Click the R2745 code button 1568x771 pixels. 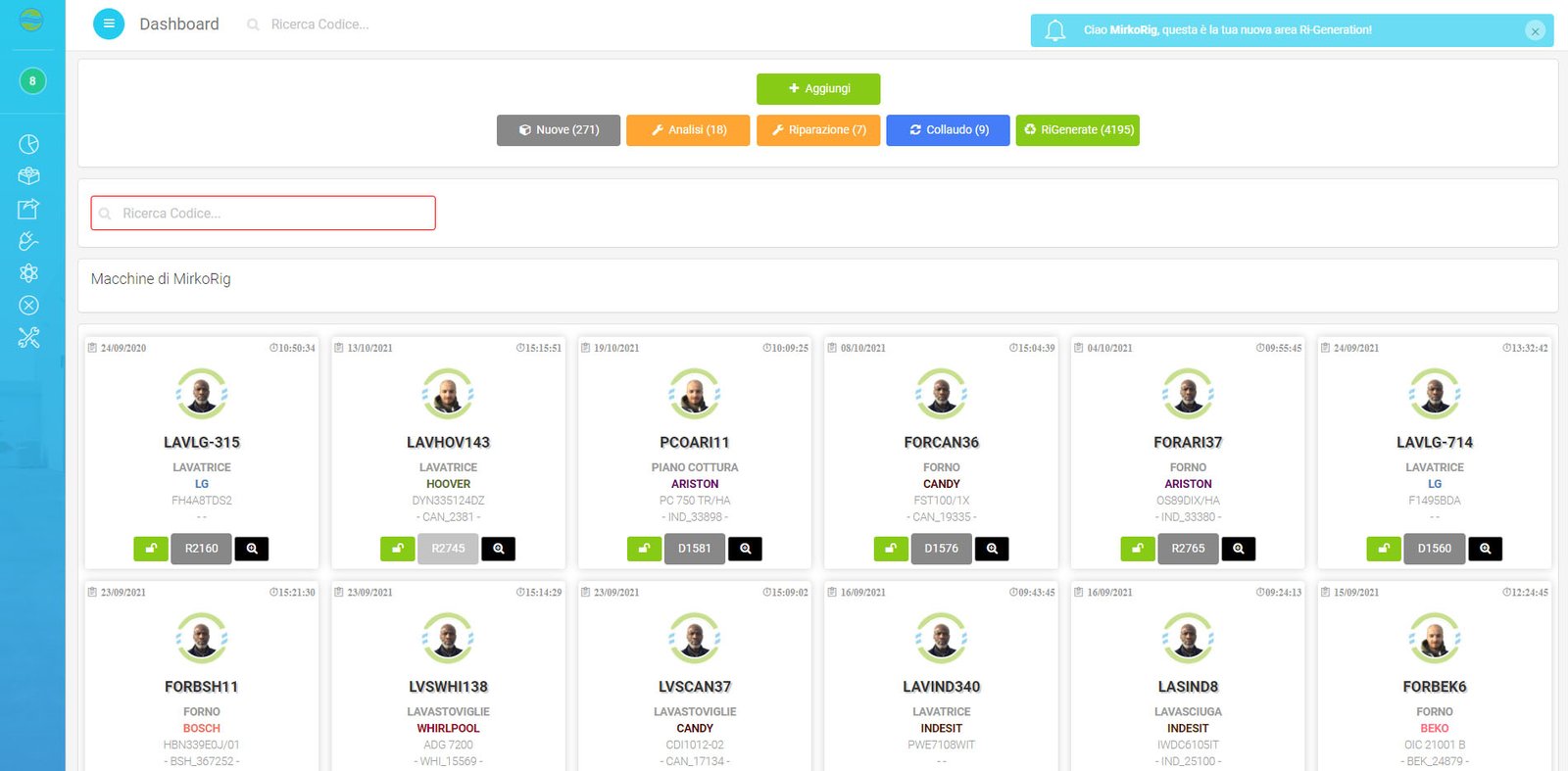[449, 549]
